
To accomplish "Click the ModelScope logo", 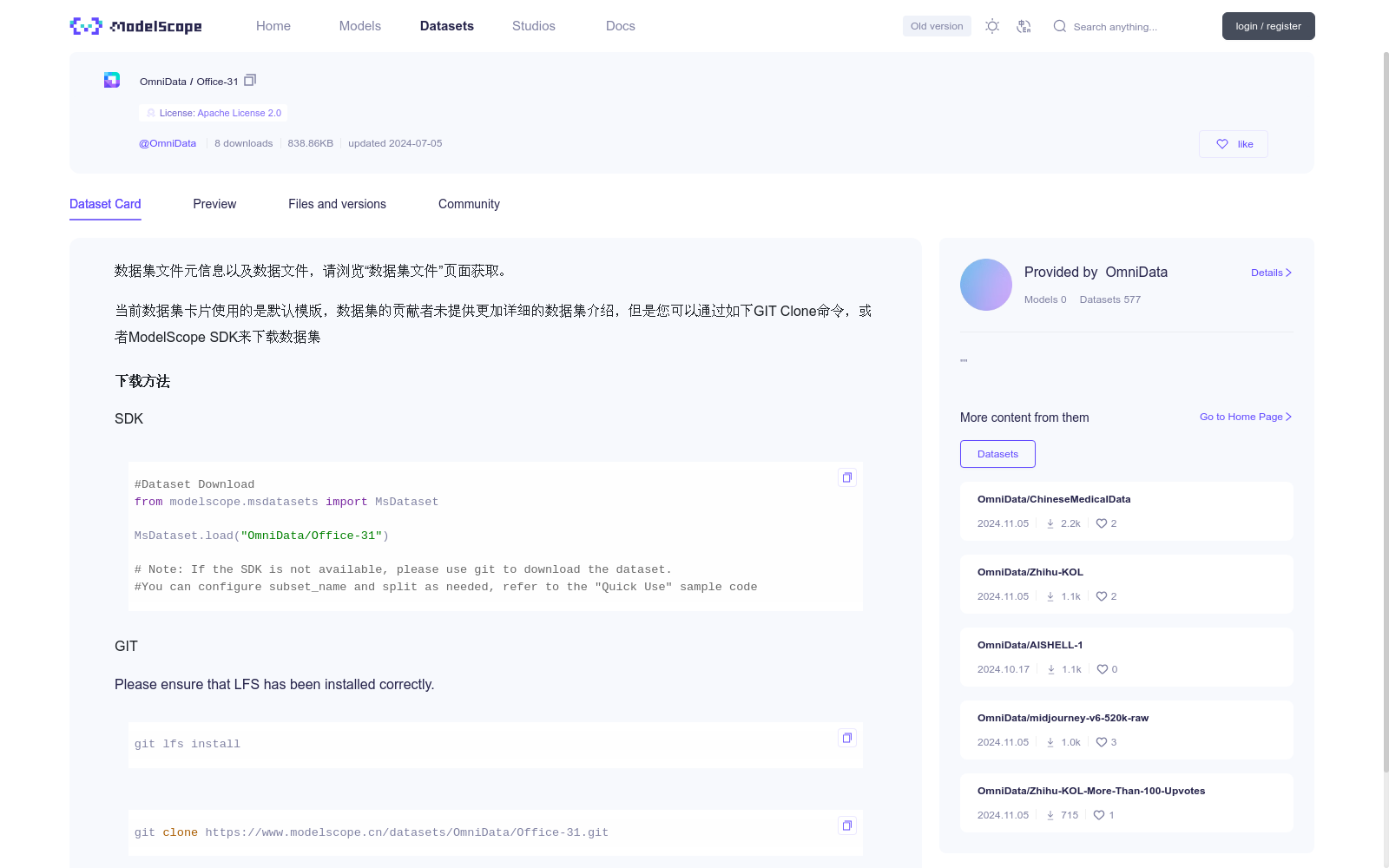I will [135, 26].
